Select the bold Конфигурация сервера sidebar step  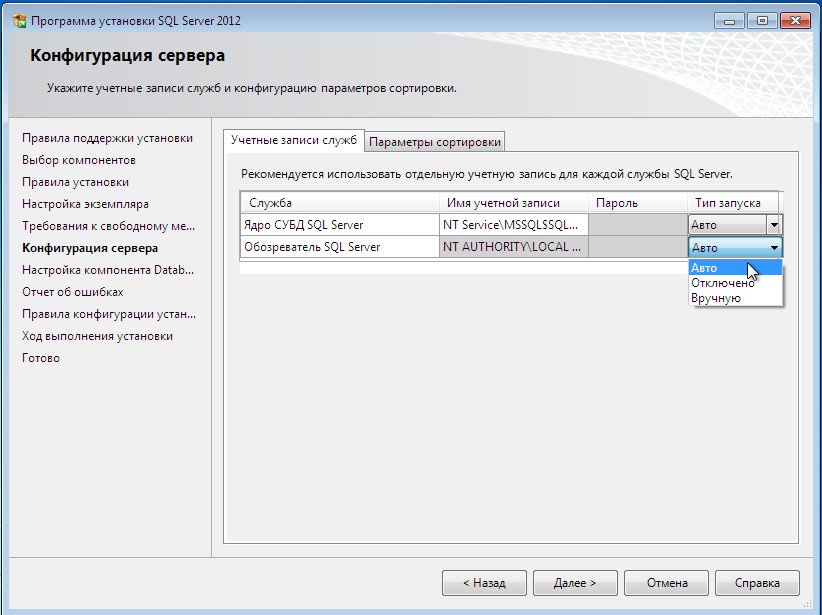coord(90,248)
